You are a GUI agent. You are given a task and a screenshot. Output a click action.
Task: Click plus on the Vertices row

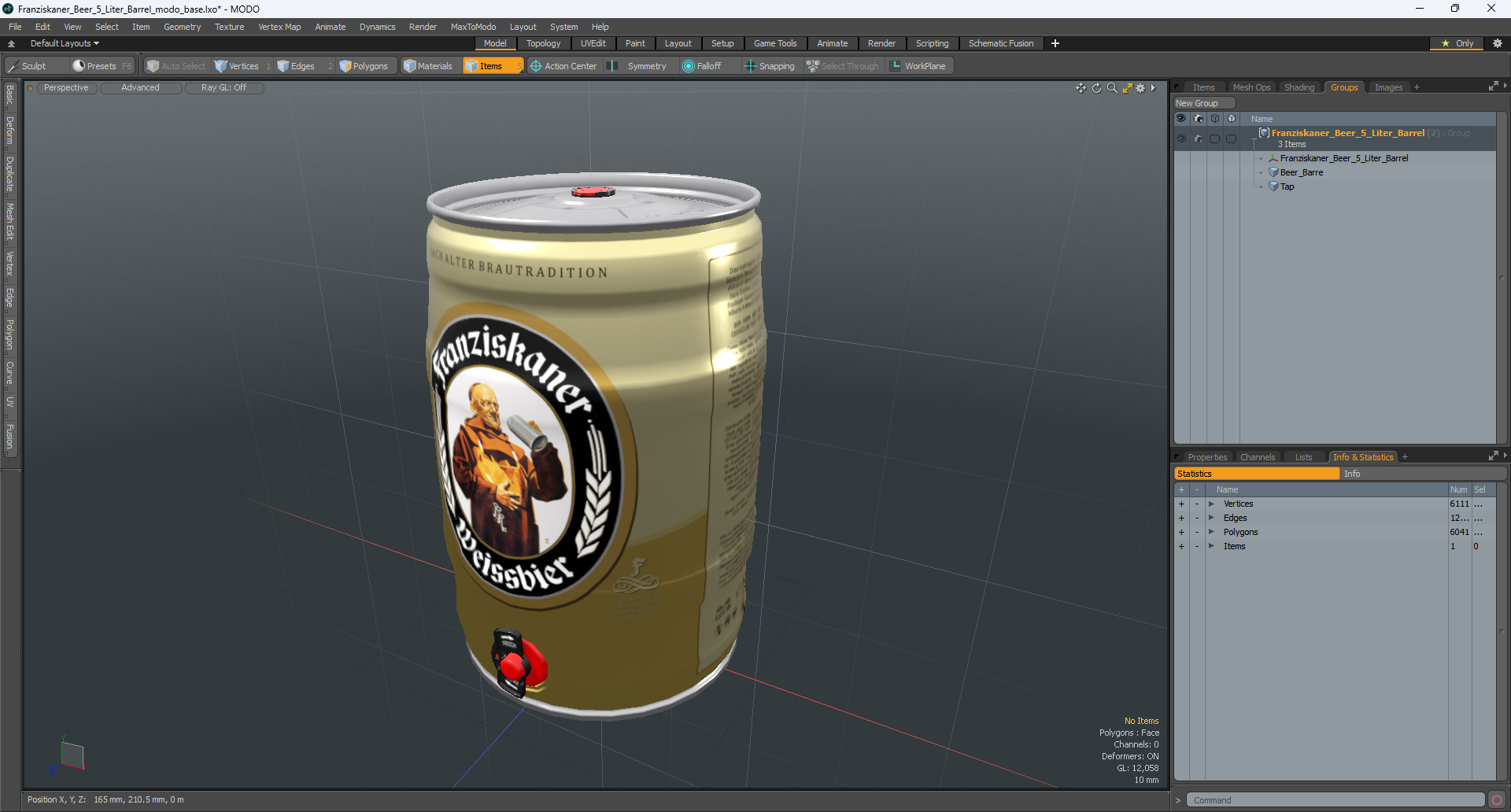pyautogui.click(x=1181, y=504)
